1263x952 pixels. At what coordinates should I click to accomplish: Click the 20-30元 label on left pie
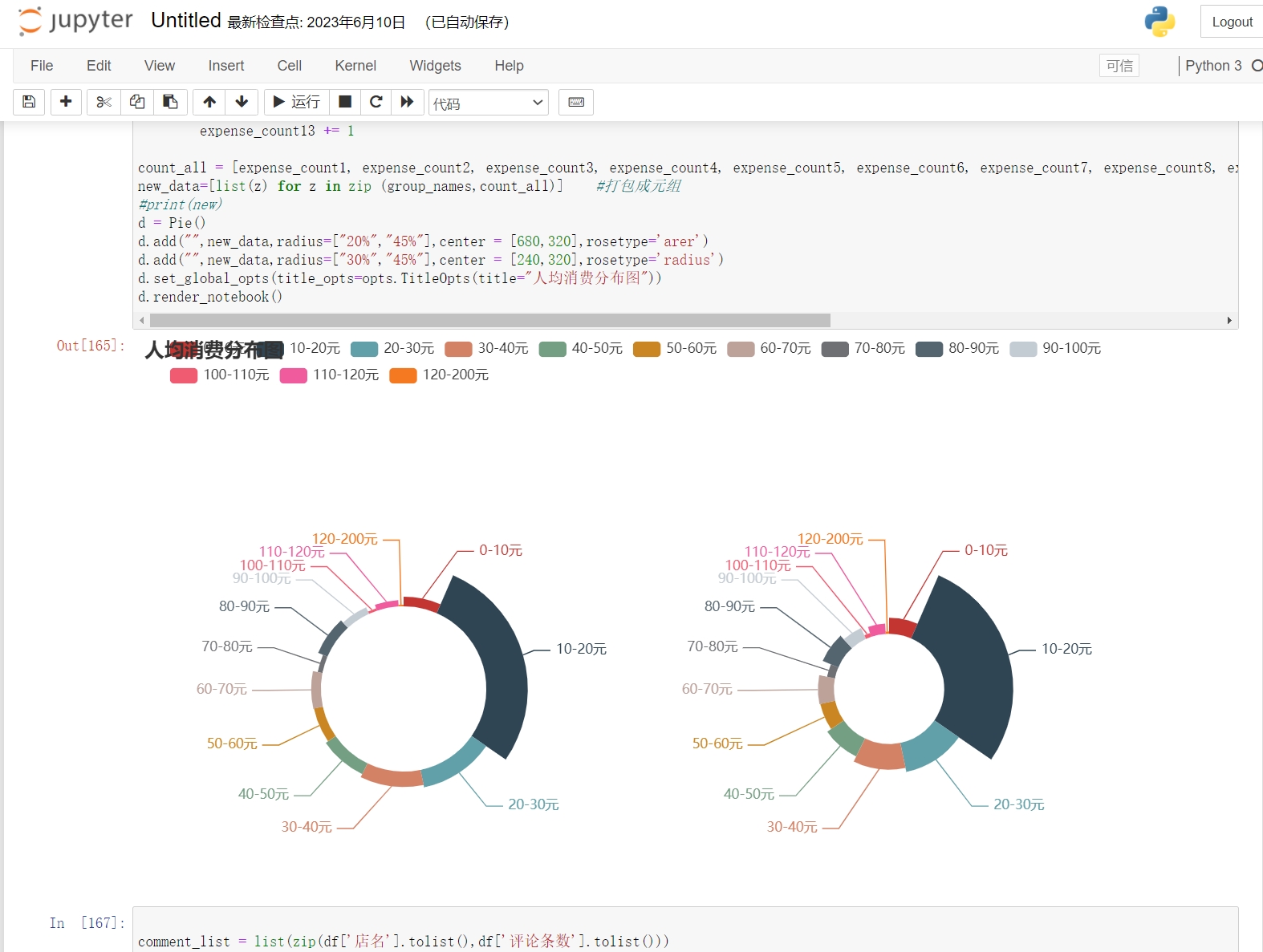[534, 804]
